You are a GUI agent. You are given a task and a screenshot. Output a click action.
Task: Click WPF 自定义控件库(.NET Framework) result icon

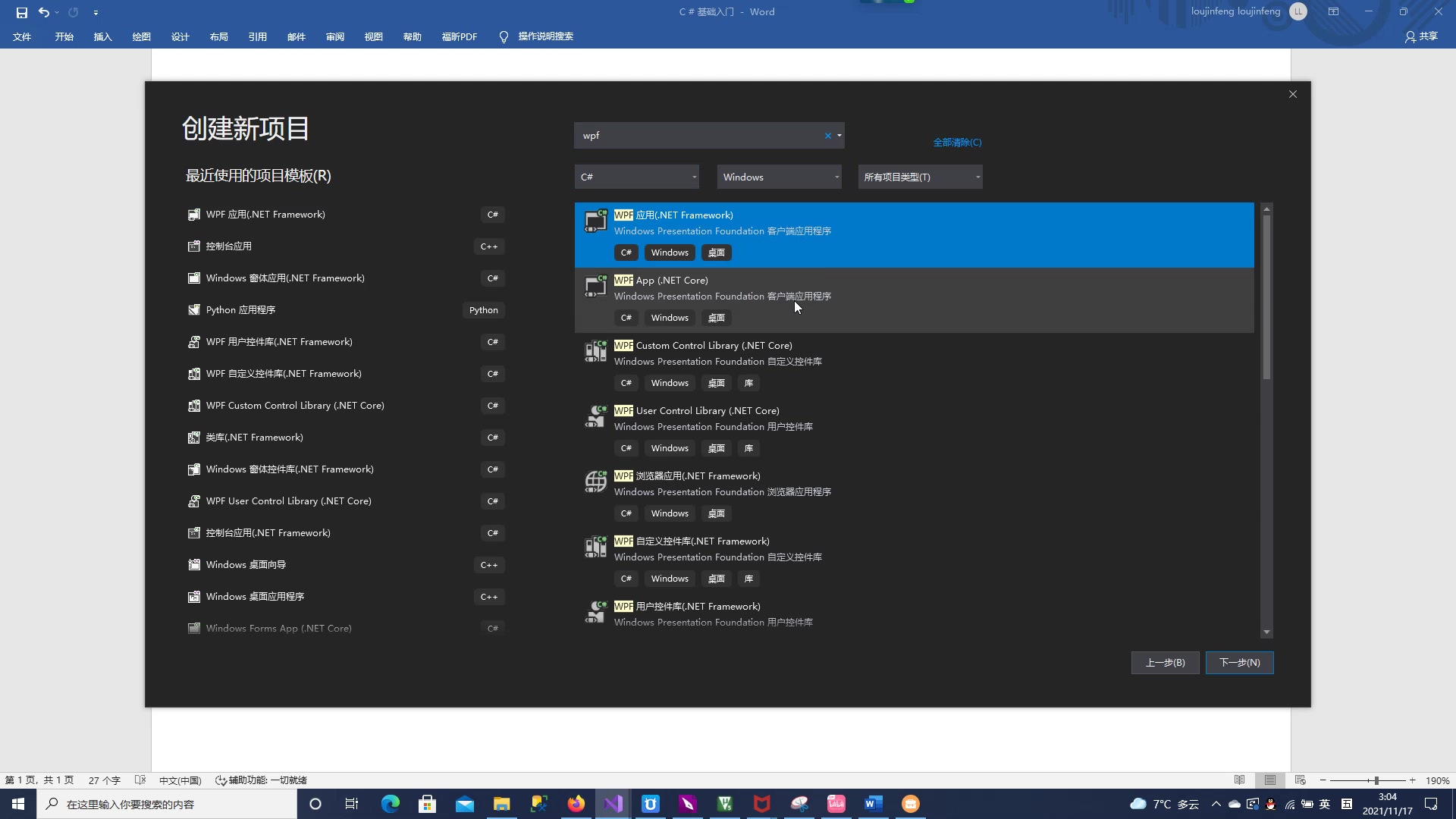595,546
